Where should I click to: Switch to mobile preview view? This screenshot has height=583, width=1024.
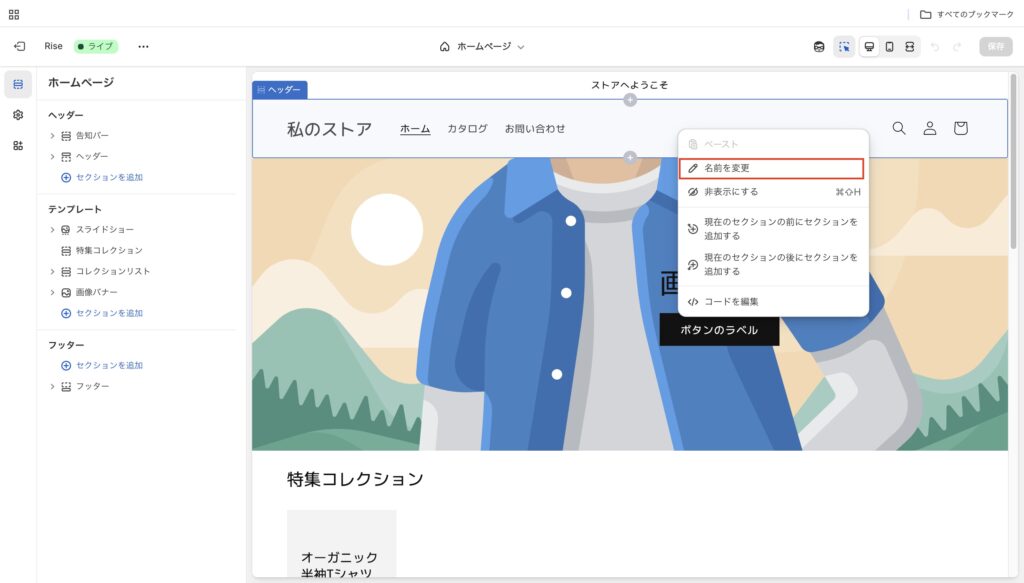point(889,46)
